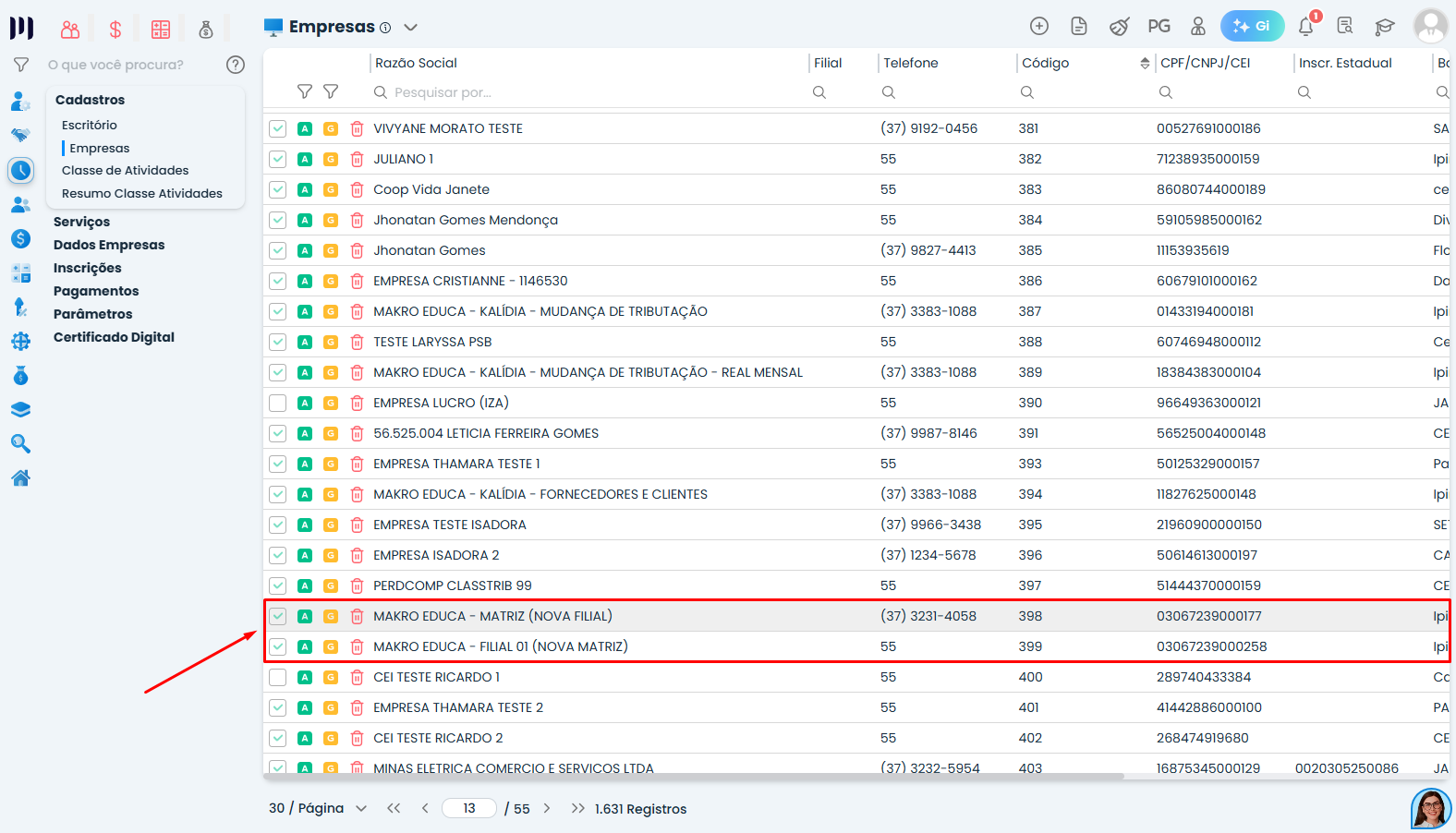Open Escritório under Cadastros
The width and height of the screenshot is (1456, 833).
[90, 125]
